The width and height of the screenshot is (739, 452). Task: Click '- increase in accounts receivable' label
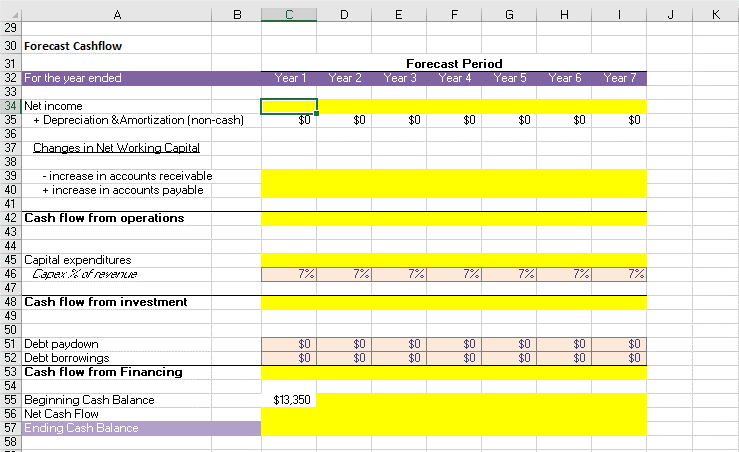click(127, 176)
